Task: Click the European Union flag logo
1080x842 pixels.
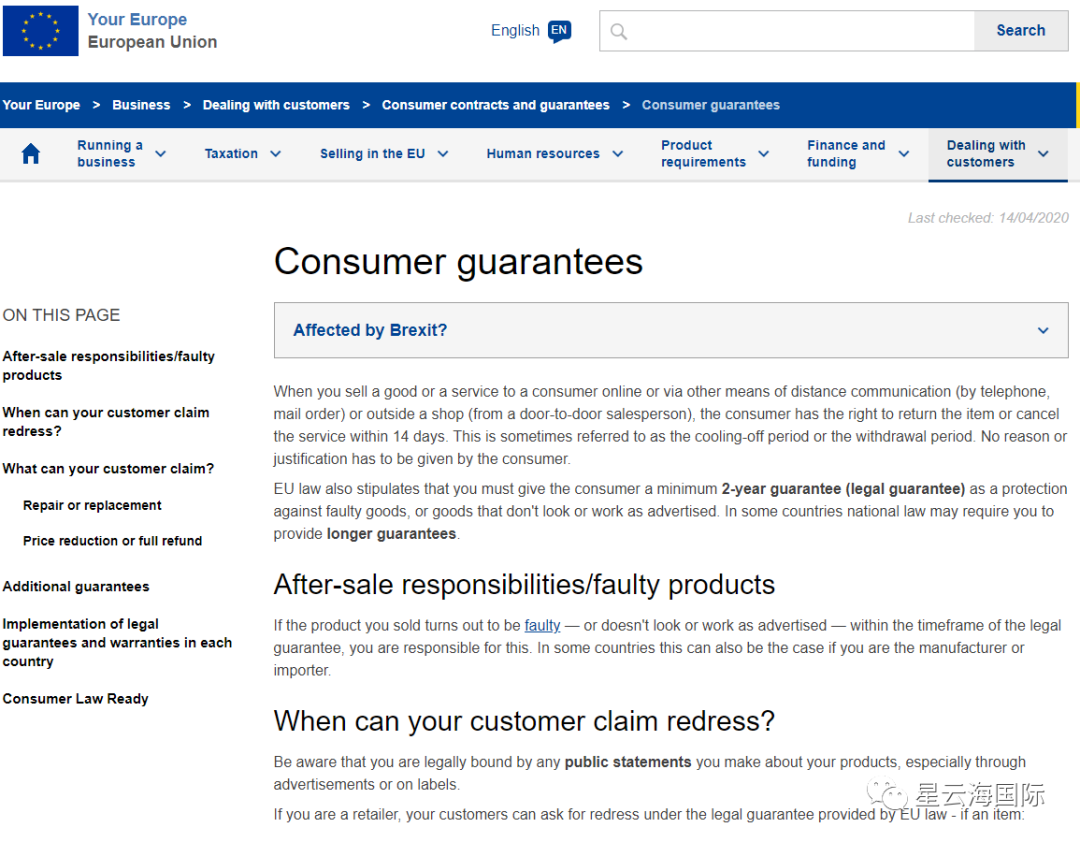Action: click(x=40, y=31)
